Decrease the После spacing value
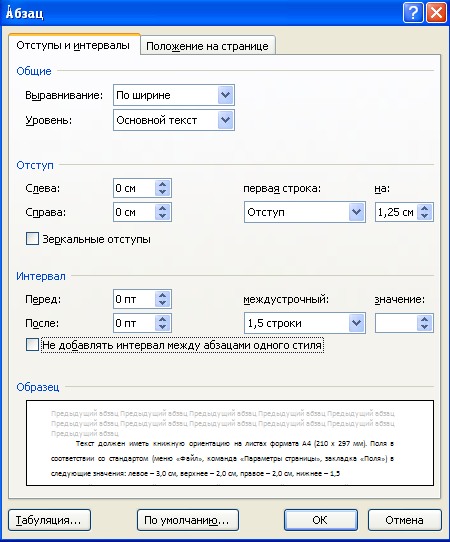This screenshot has width=450, height=542. tap(163, 327)
